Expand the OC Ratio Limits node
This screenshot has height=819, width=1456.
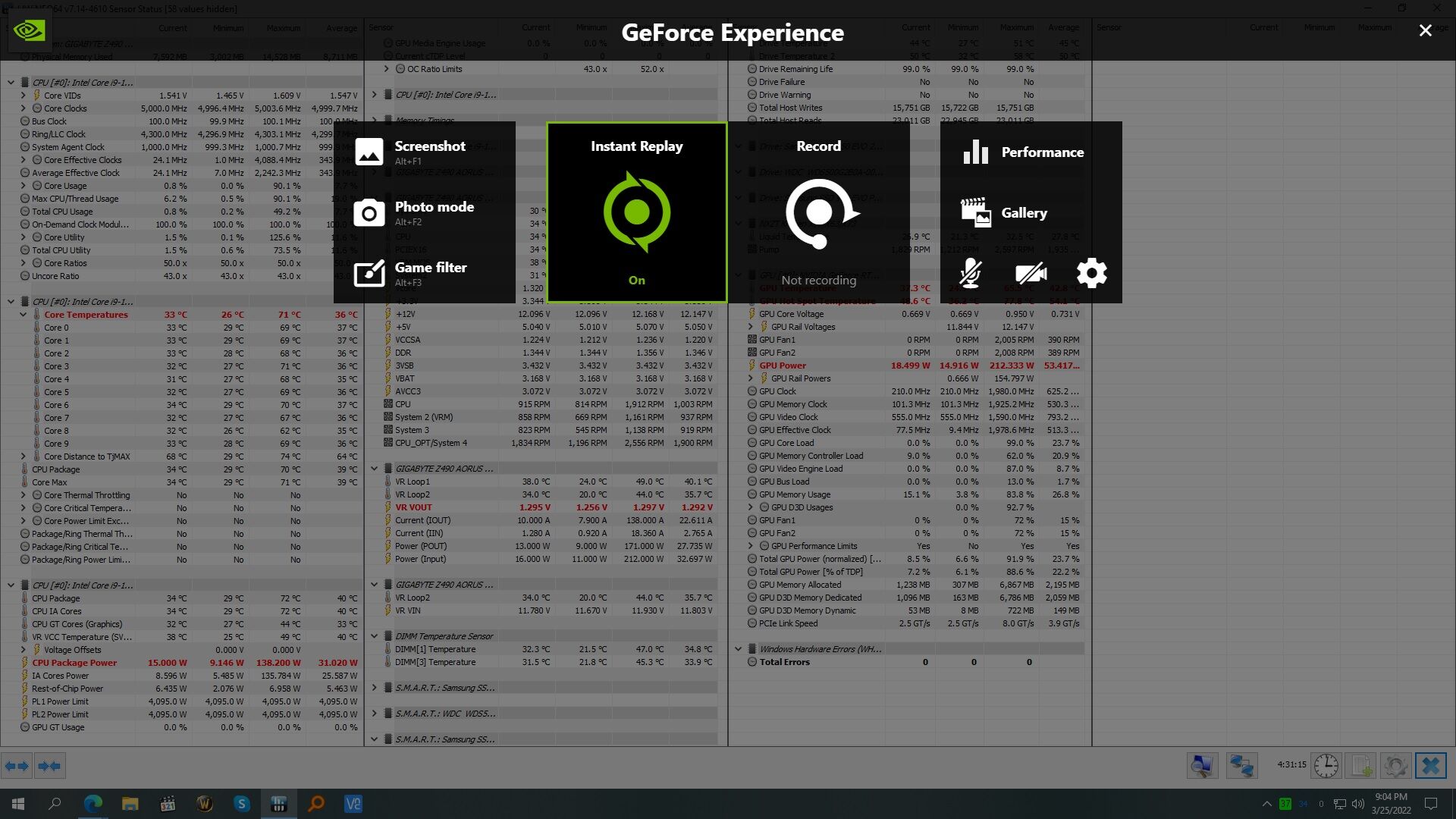pos(386,69)
